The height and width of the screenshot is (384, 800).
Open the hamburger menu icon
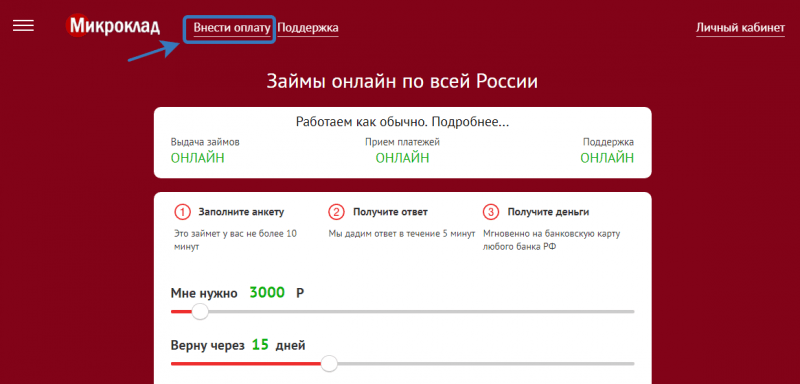[x=23, y=25]
